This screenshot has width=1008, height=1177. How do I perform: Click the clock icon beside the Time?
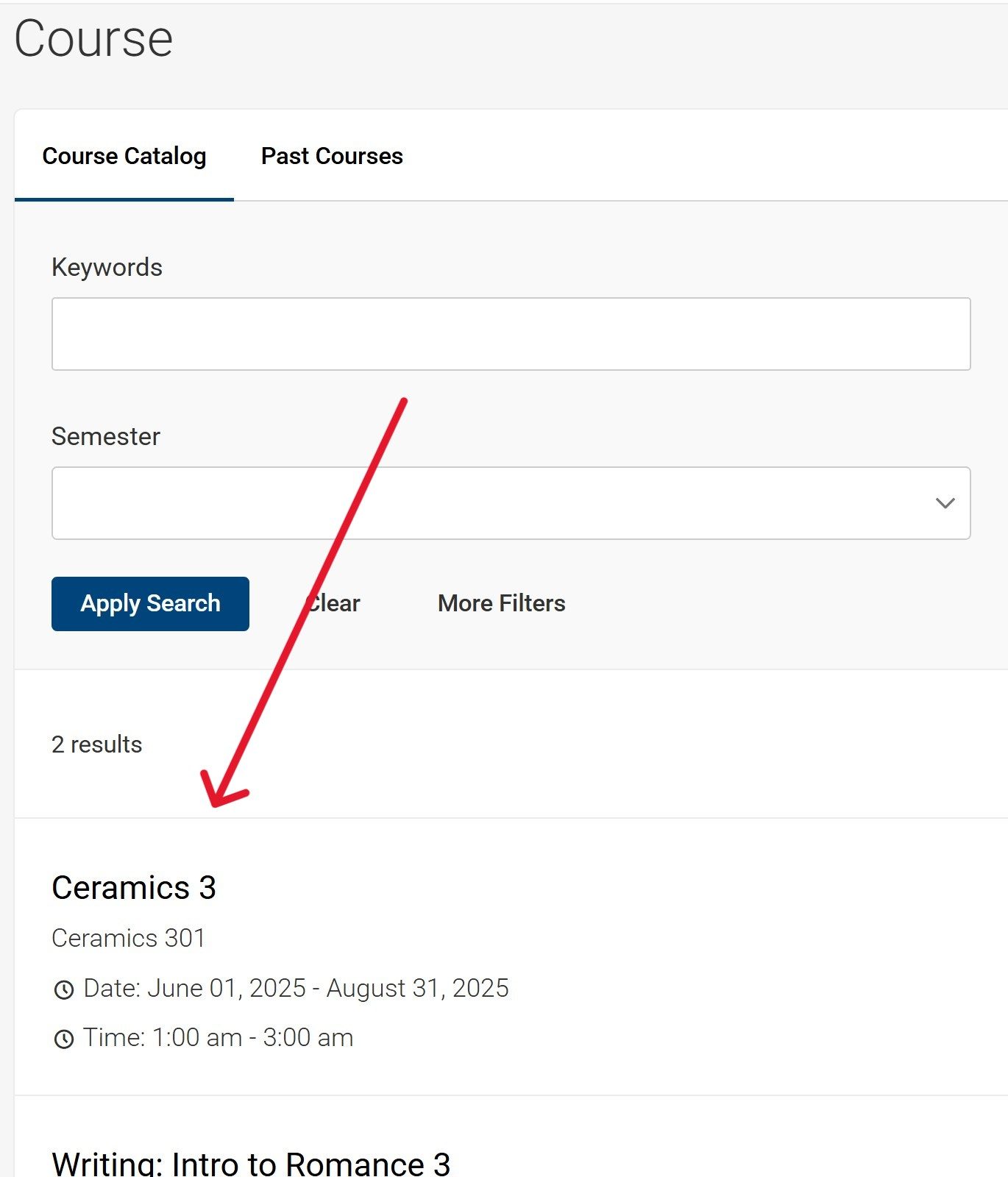64,1039
